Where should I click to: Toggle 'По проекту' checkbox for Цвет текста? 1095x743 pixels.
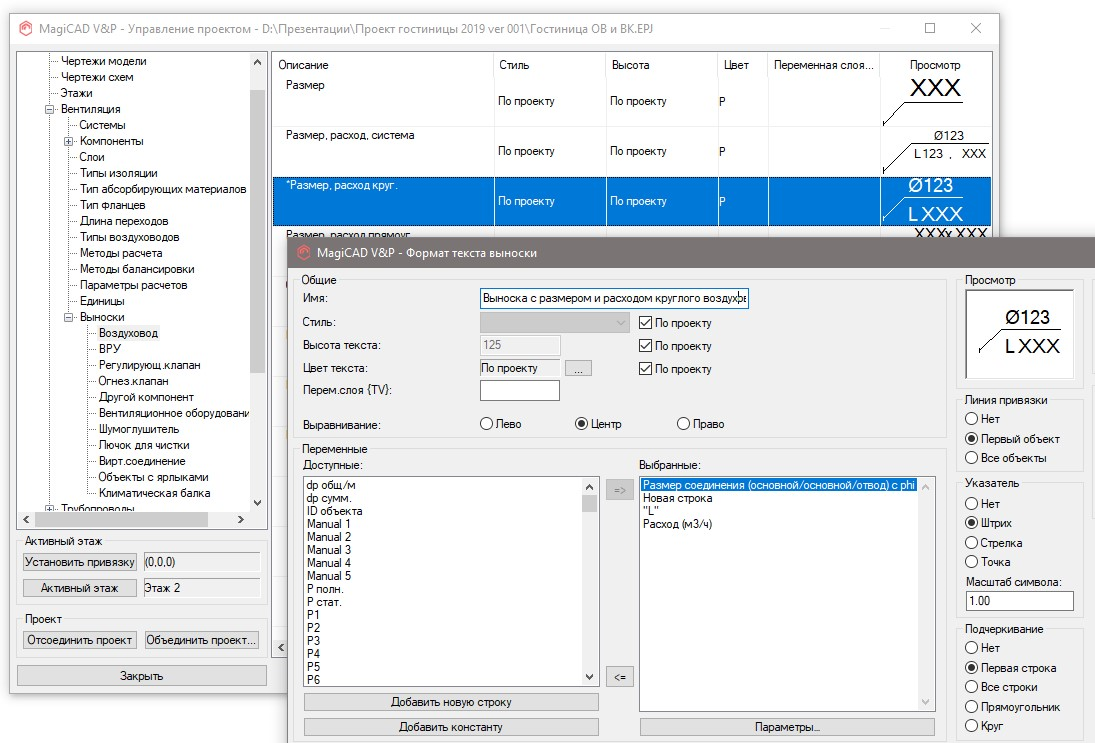coord(646,369)
